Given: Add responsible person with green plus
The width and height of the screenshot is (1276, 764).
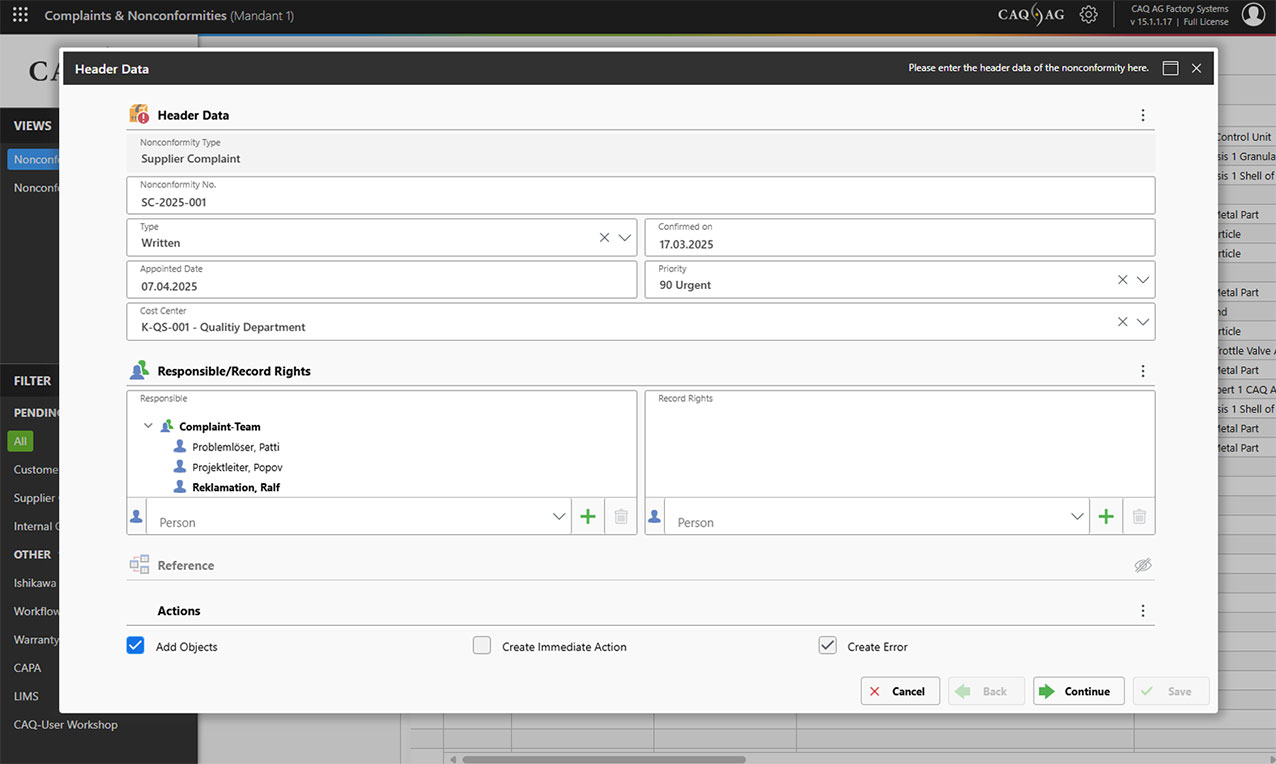Looking at the screenshot, I should click(x=588, y=517).
